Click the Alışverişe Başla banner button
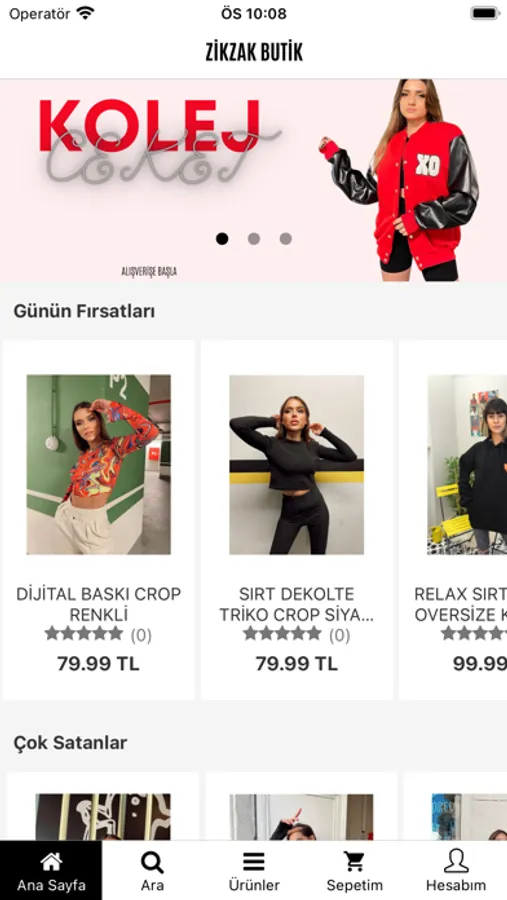The image size is (507, 900). click(x=149, y=271)
